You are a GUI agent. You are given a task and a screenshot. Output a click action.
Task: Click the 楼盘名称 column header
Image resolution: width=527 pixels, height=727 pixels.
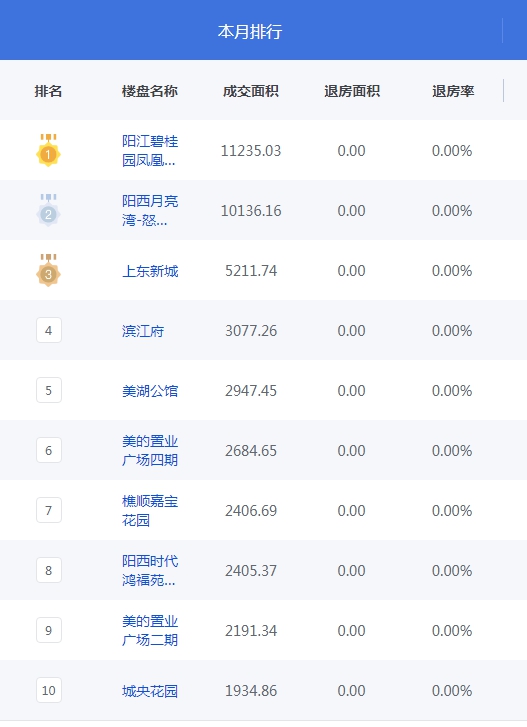point(150,91)
